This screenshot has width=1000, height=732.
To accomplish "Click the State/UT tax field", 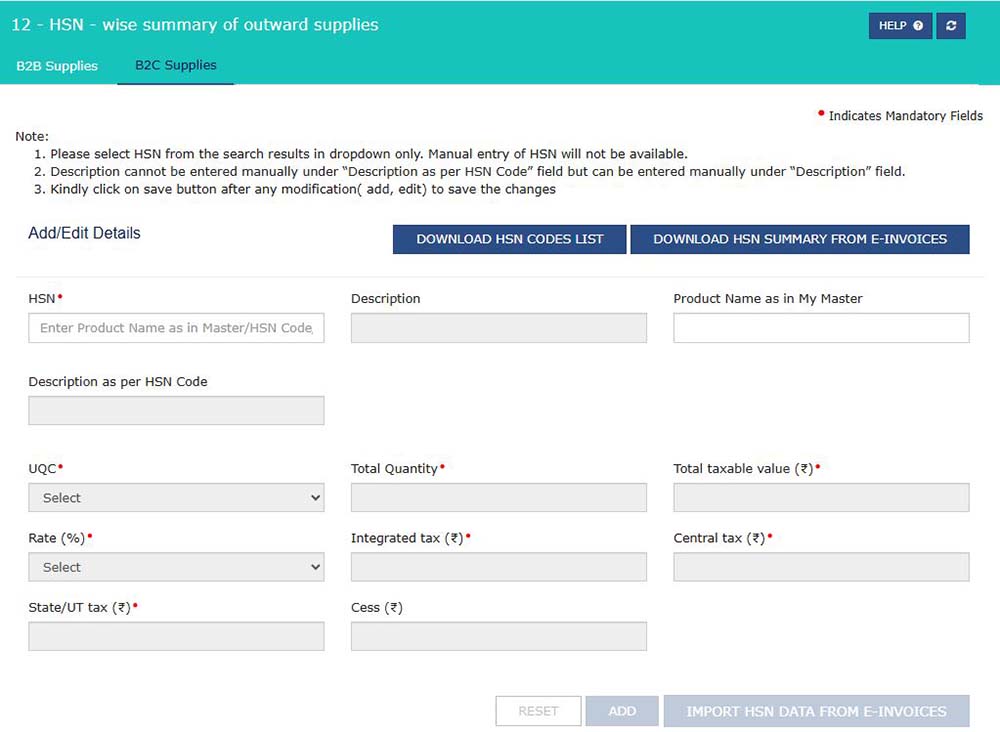I will (176, 637).
